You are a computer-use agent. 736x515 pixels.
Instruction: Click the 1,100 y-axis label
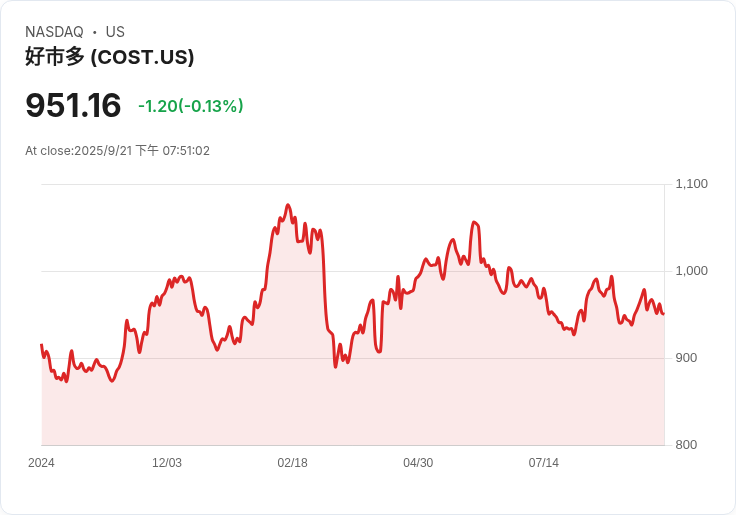point(692,184)
